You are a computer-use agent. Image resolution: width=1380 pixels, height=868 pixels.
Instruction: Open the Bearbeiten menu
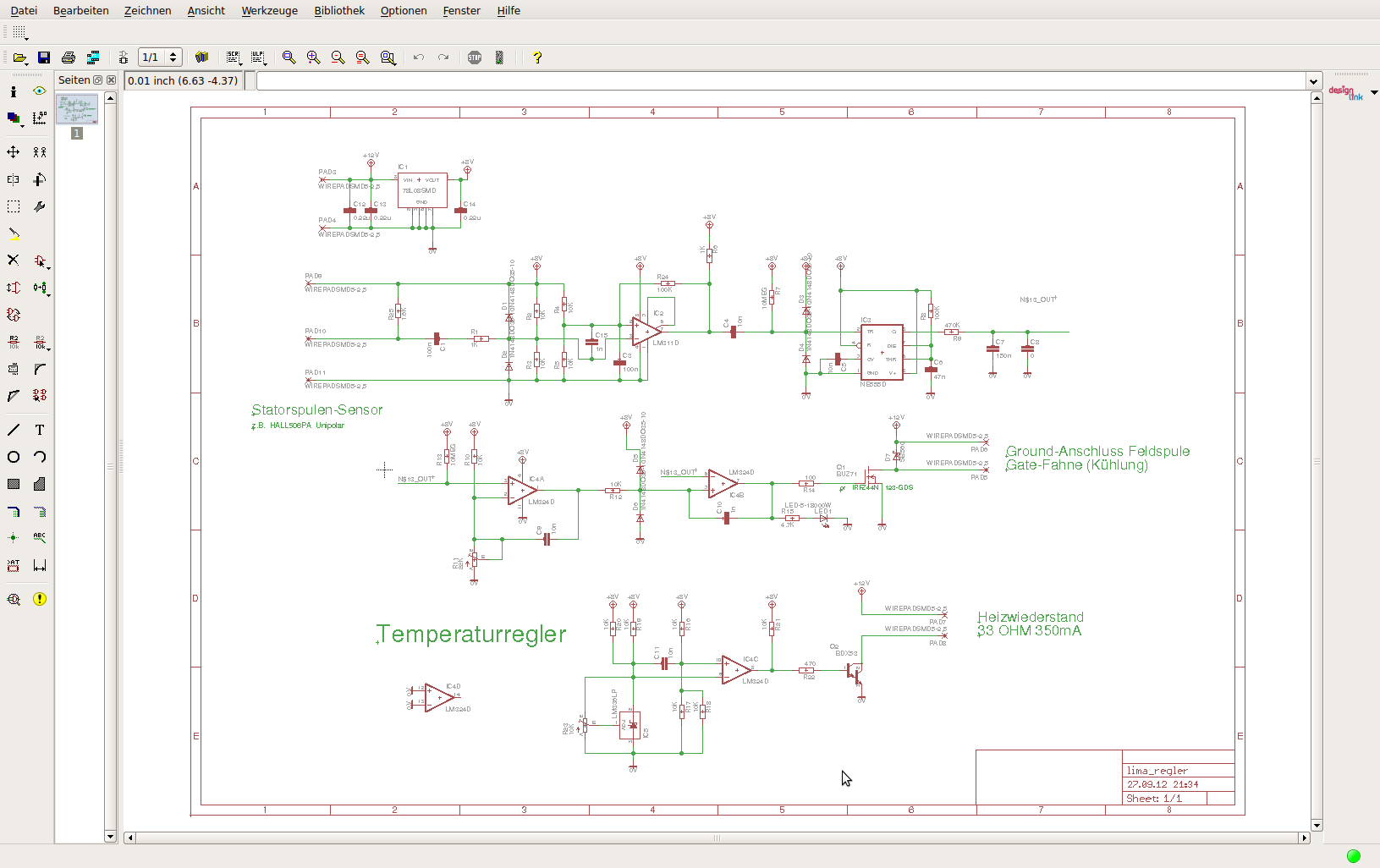coord(80,10)
